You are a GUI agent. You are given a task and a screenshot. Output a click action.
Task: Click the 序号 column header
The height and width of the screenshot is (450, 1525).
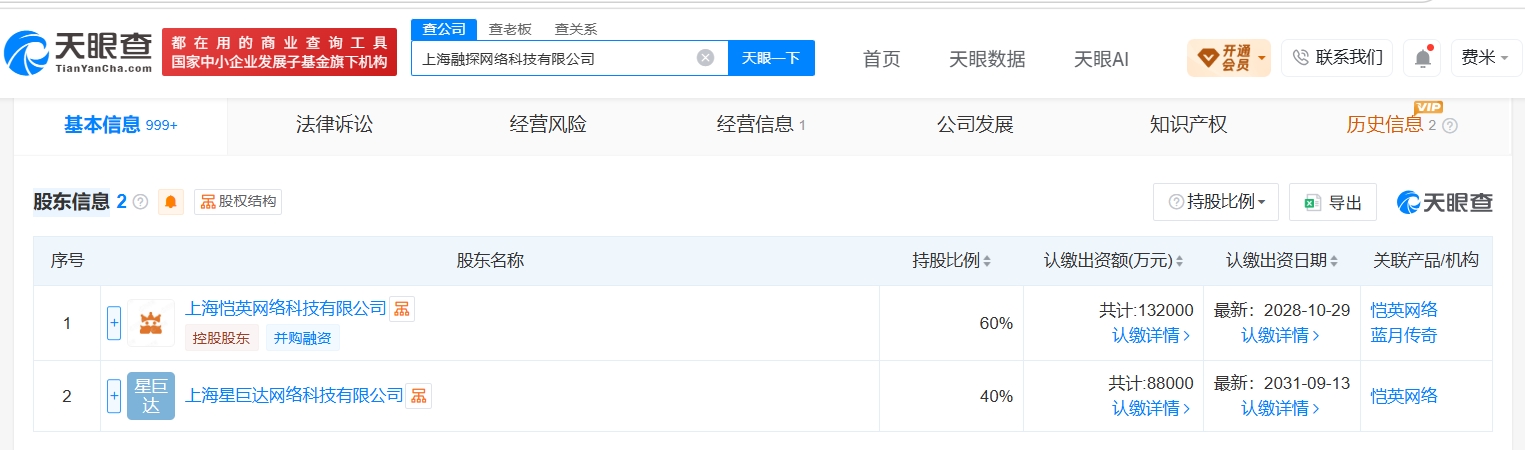(67, 261)
